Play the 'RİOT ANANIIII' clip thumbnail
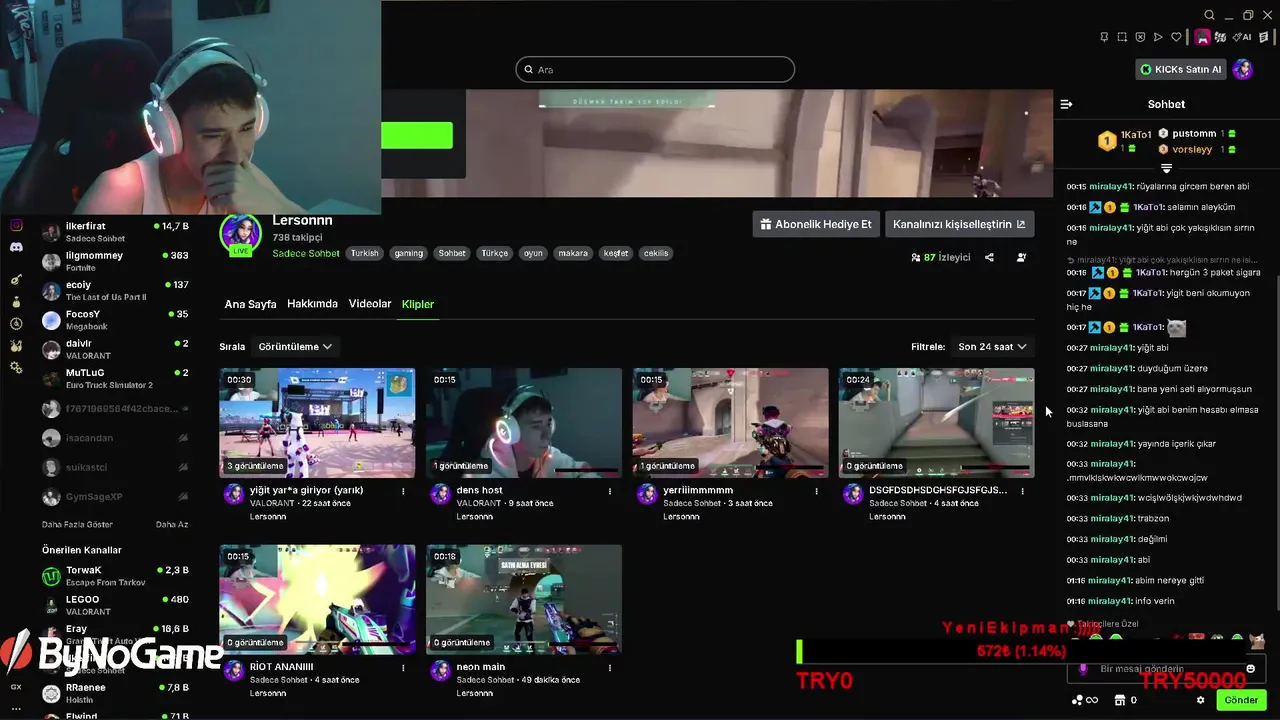1280x720 pixels. click(x=317, y=599)
